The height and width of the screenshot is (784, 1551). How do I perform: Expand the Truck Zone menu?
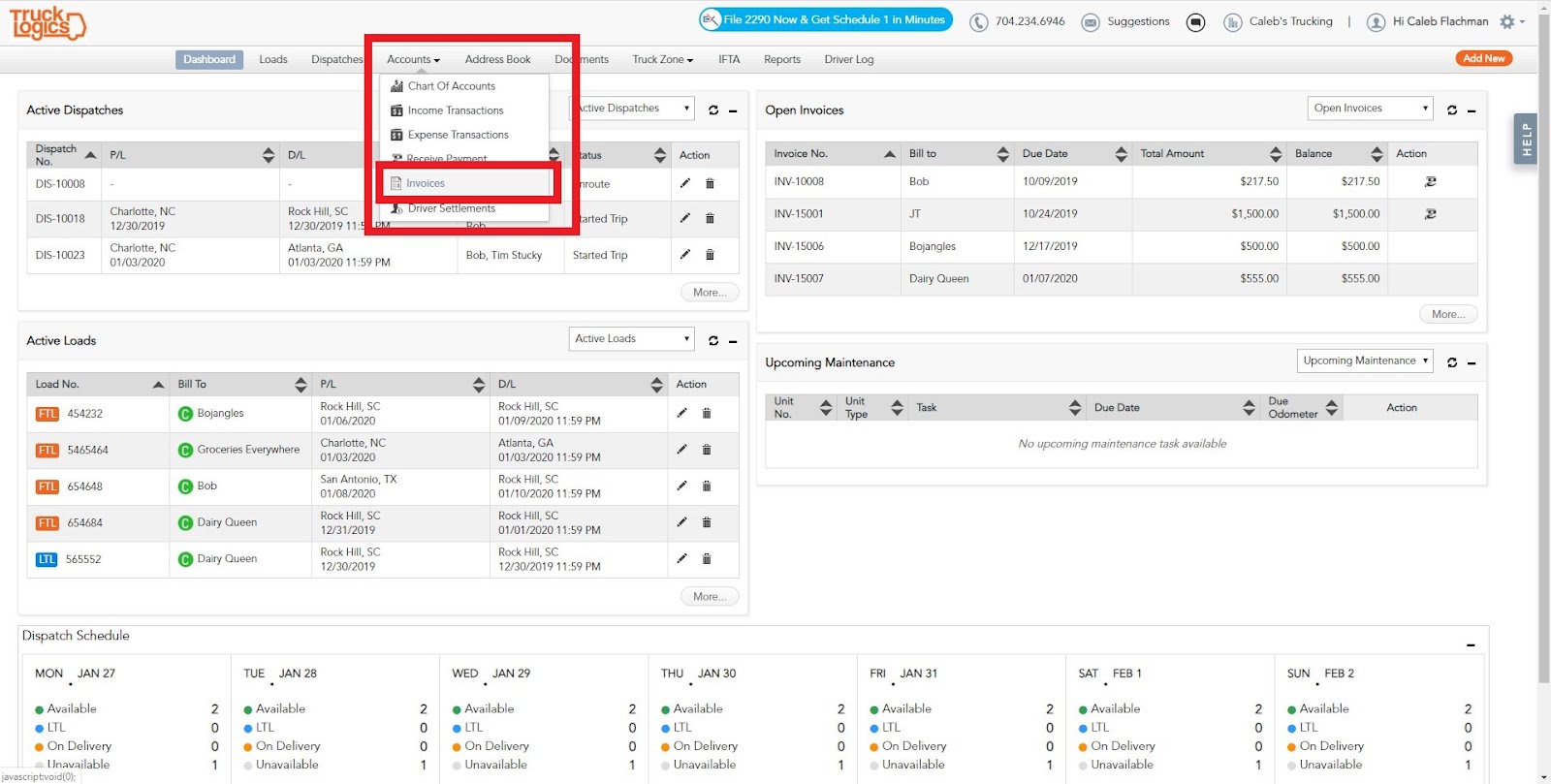coord(663,60)
